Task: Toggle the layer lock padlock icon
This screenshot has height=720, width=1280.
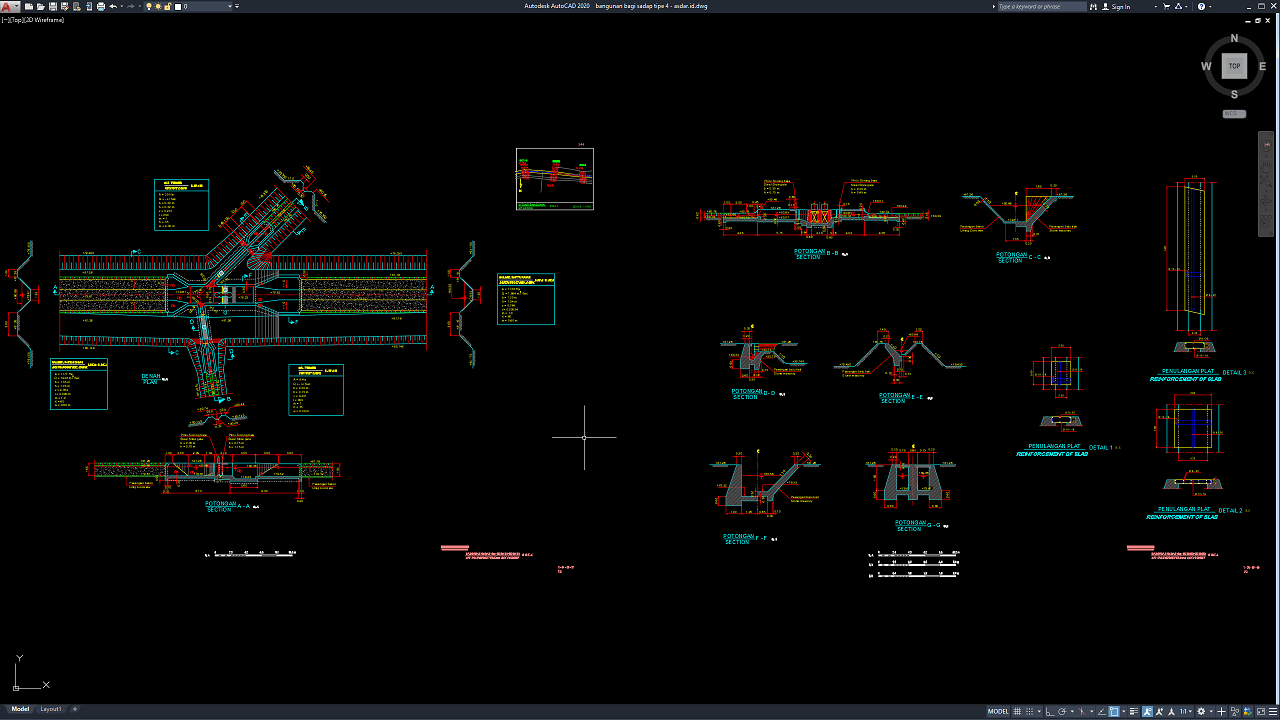Action: (x=169, y=6)
